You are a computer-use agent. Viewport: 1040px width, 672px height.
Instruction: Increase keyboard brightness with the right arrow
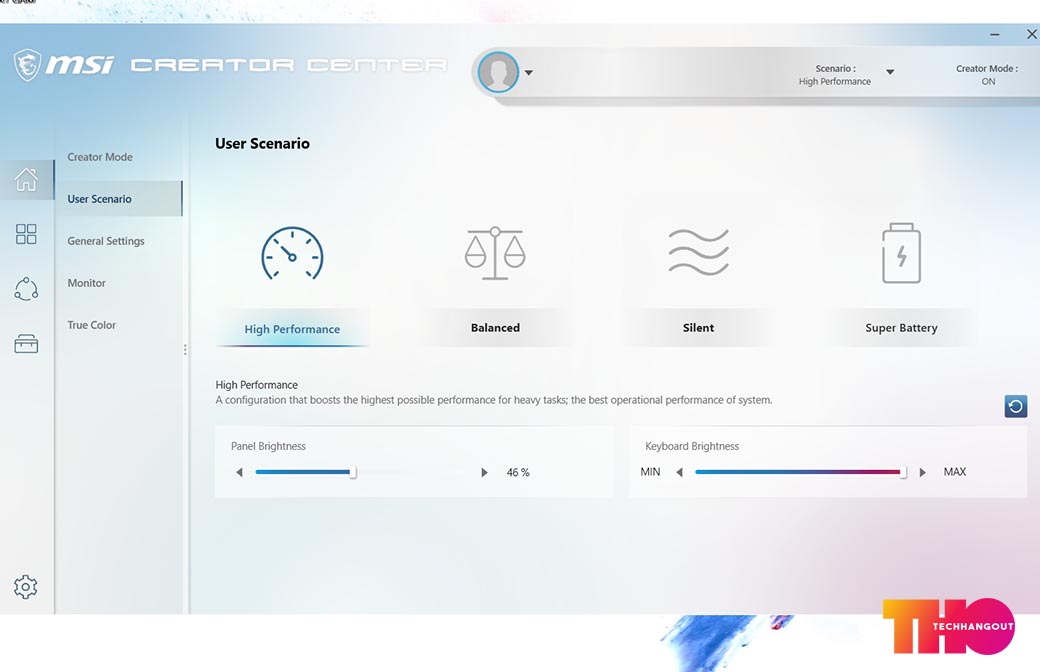pyautogui.click(x=922, y=472)
